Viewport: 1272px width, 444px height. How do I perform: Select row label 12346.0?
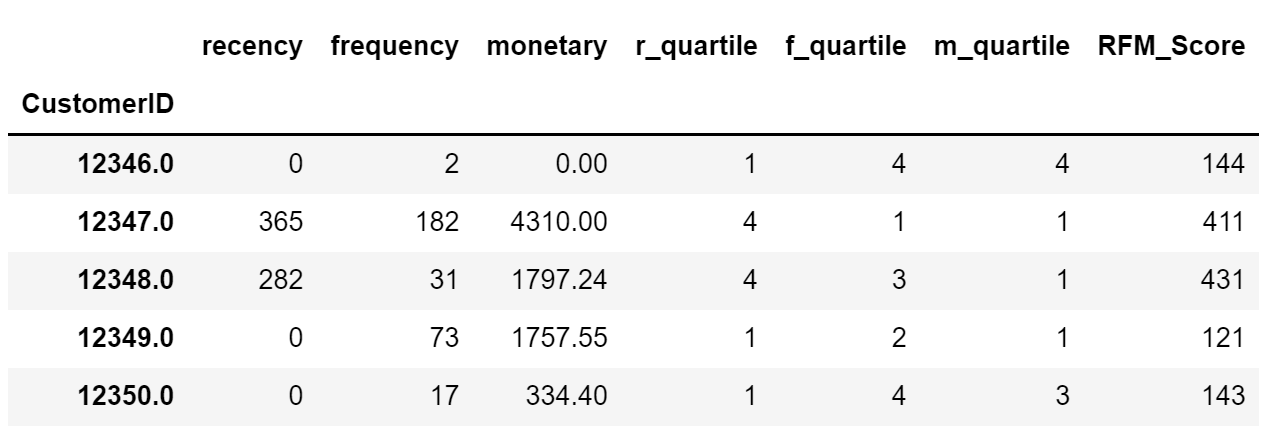coord(128,166)
